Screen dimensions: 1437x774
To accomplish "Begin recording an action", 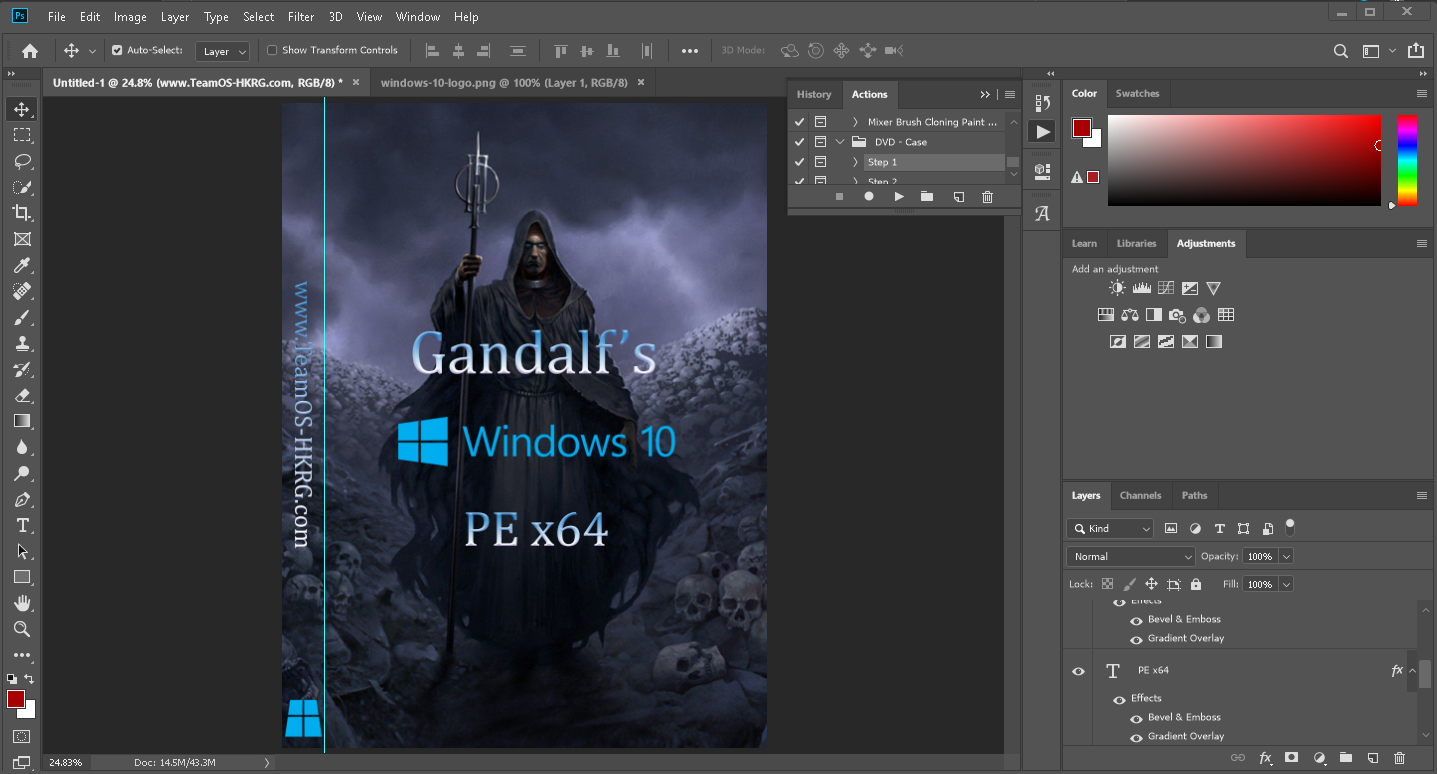I will tap(869, 197).
